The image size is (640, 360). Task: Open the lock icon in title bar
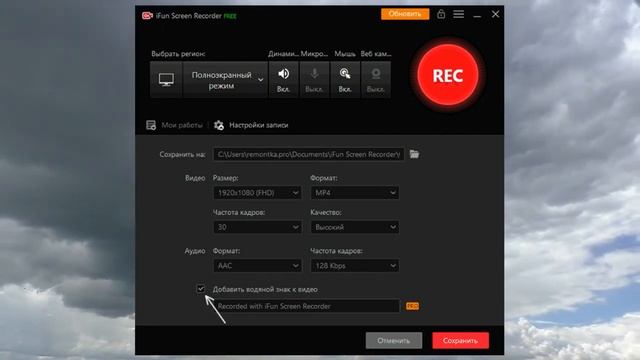[441, 14]
